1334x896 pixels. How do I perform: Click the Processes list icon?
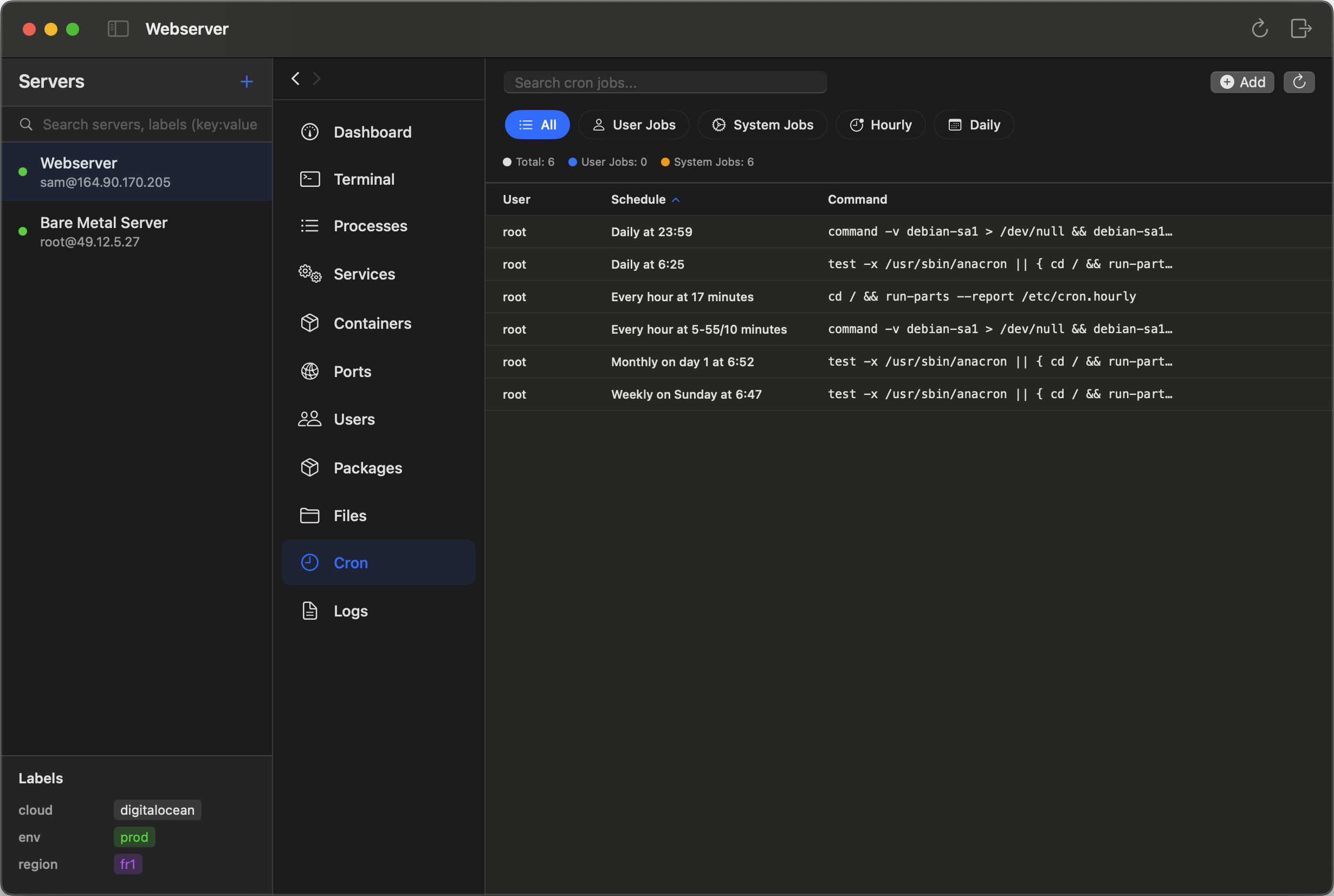pos(310,226)
